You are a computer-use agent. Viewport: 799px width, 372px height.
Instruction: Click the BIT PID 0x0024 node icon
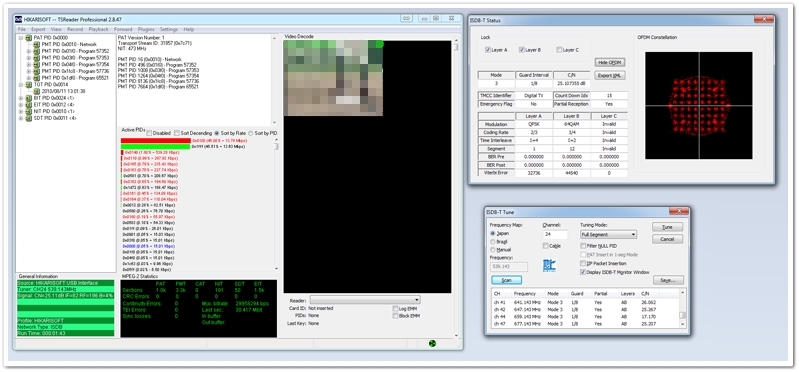coord(29,98)
